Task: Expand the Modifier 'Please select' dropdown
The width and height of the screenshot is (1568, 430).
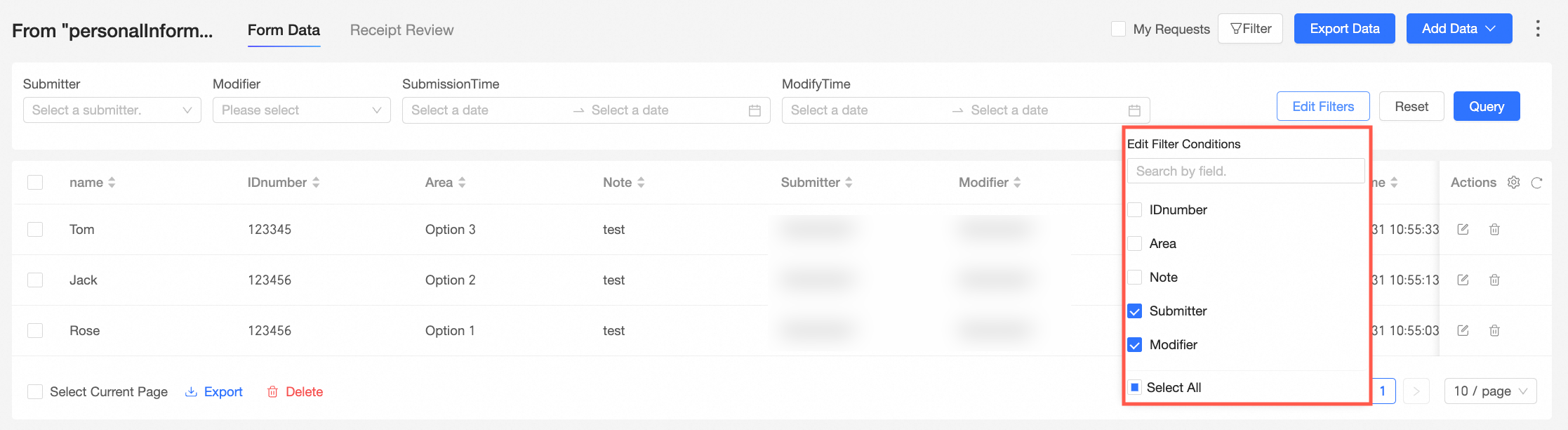Action: (301, 110)
